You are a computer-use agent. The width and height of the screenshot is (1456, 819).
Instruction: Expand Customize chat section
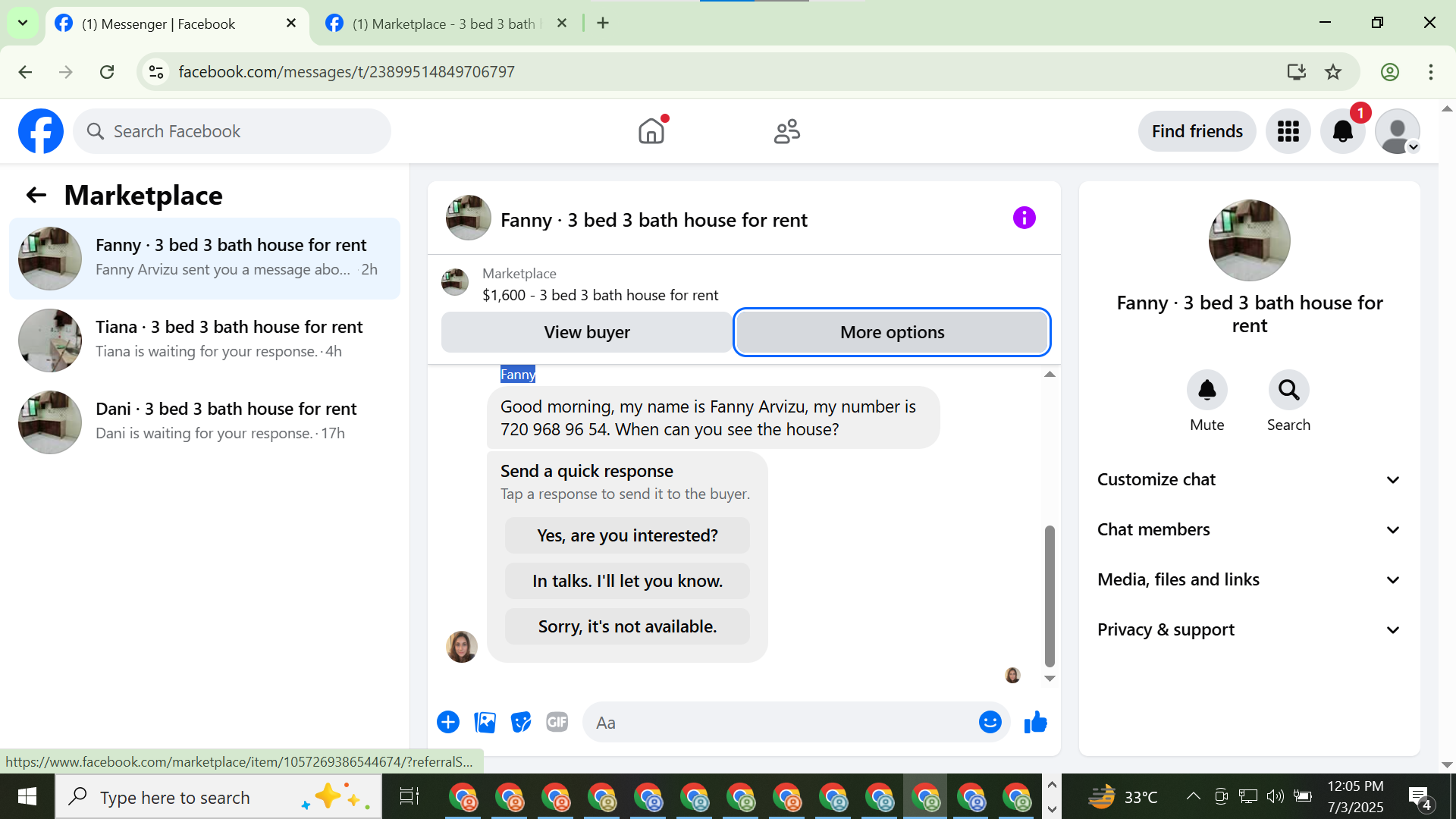[x=1249, y=479]
